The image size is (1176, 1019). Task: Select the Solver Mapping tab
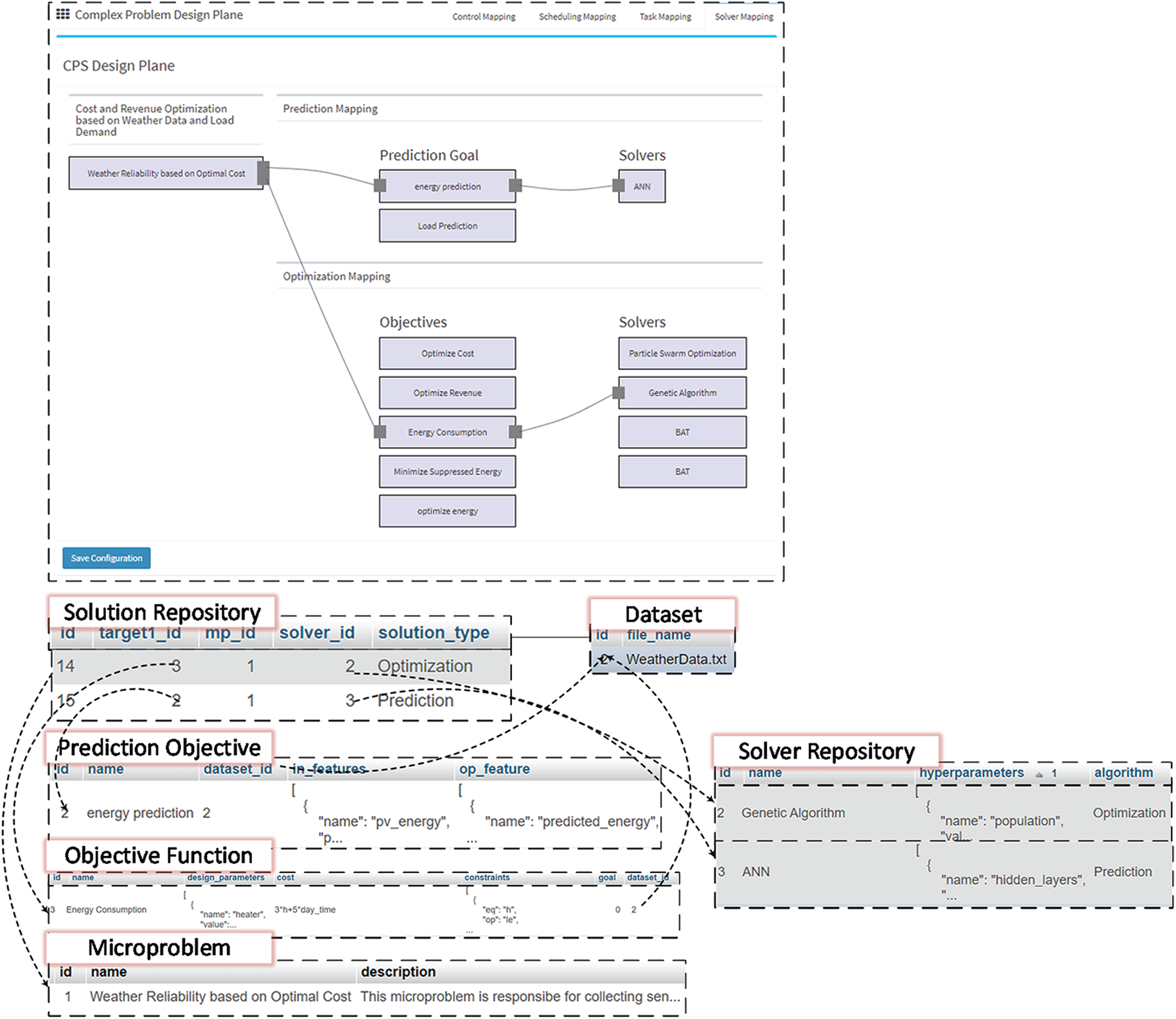744,17
